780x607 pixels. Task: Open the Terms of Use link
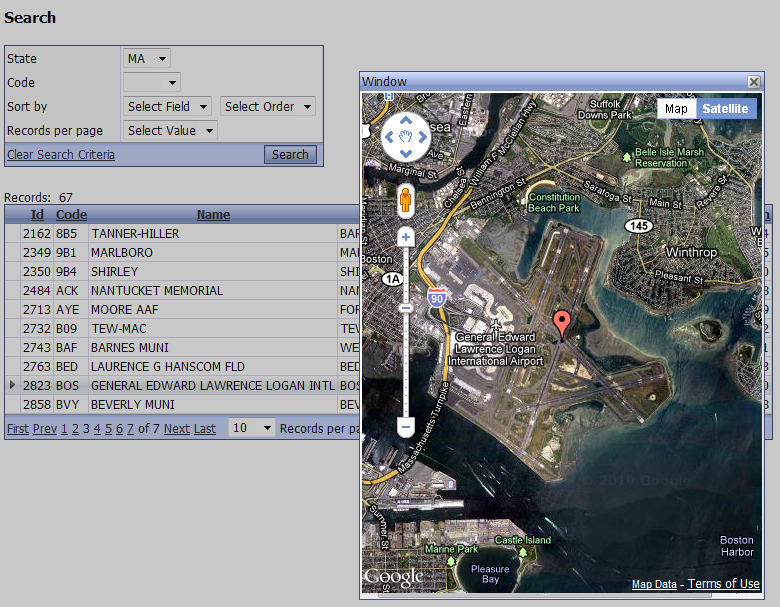pos(723,584)
